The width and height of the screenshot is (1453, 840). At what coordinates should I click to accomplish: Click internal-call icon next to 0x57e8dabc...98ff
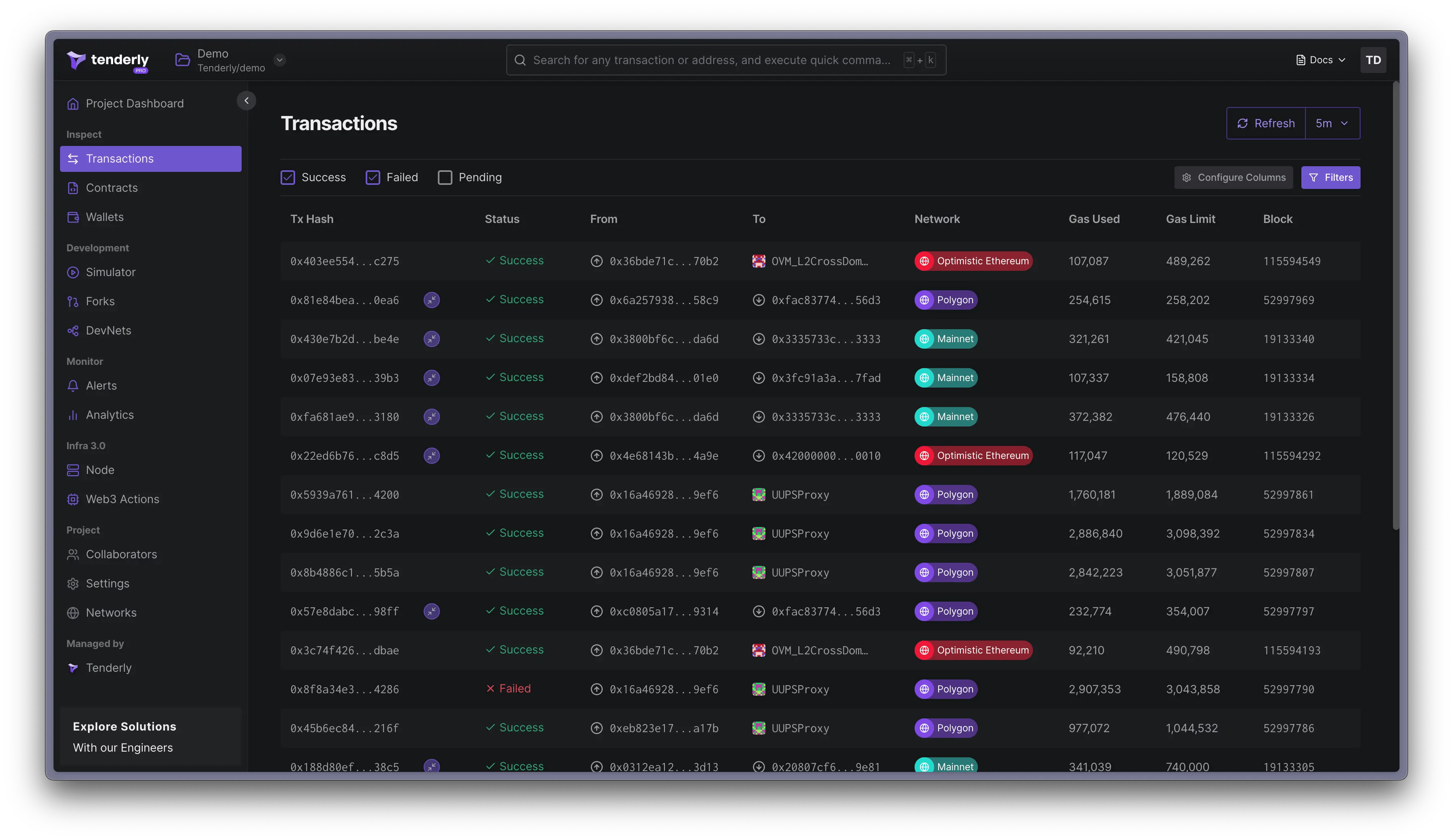click(431, 611)
